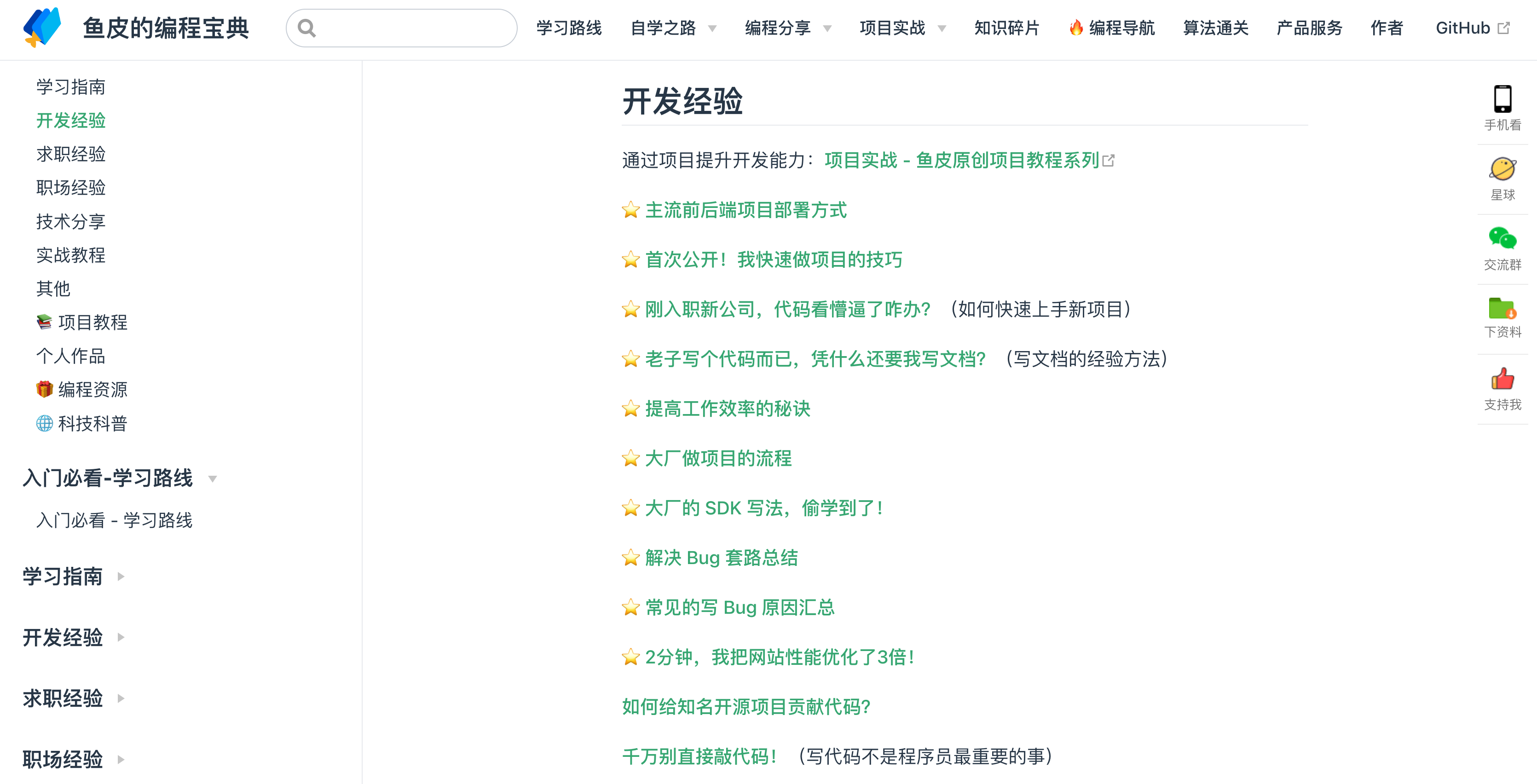This screenshot has width=1537, height=784.
Task: Click the books icon beside 项目教程
Action: [44, 322]
